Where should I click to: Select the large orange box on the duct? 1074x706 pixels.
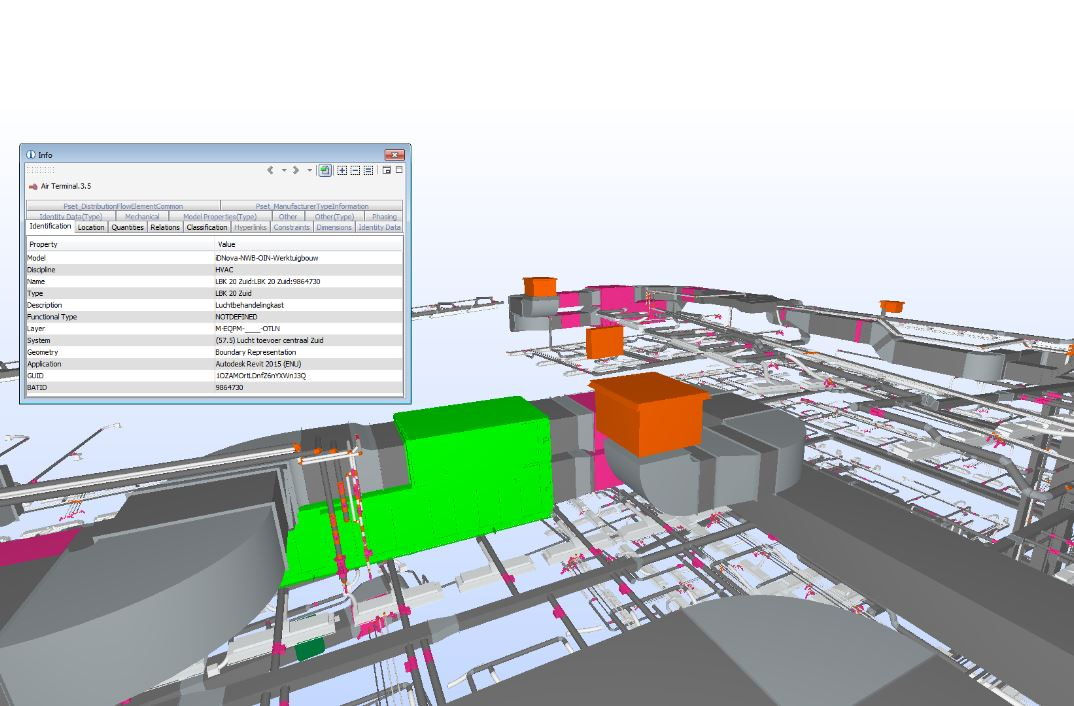(647, 414)
